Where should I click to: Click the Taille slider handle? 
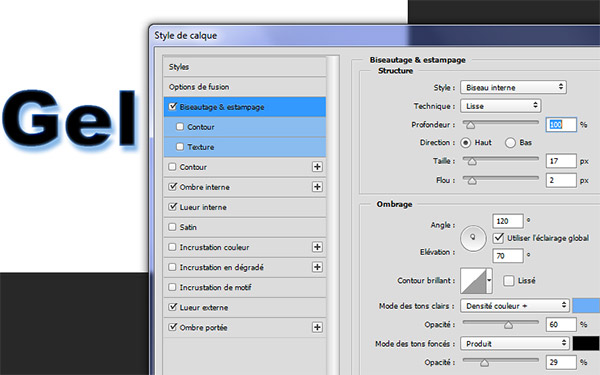(472, 162)
